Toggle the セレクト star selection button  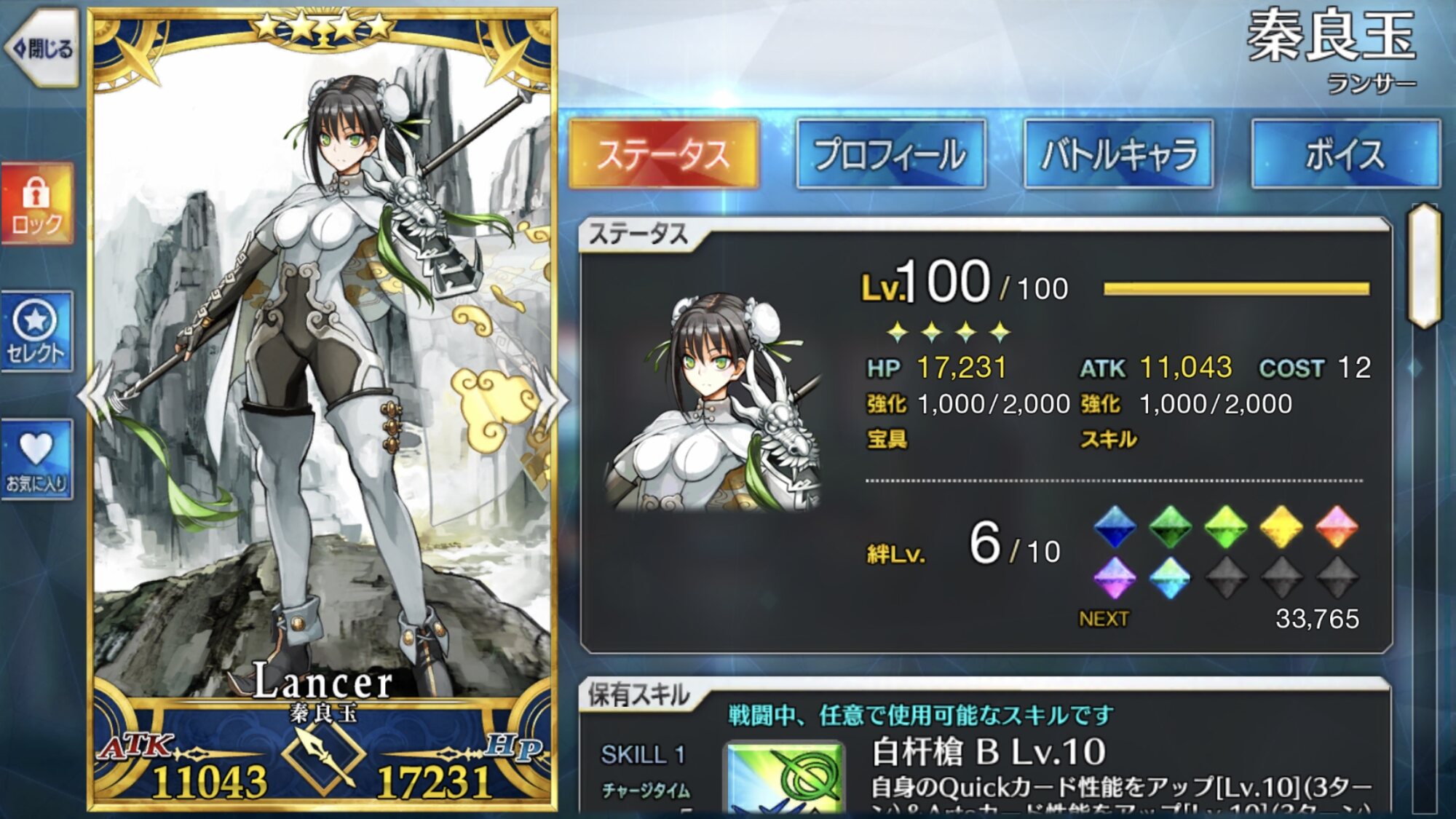[x=37, y=332]
